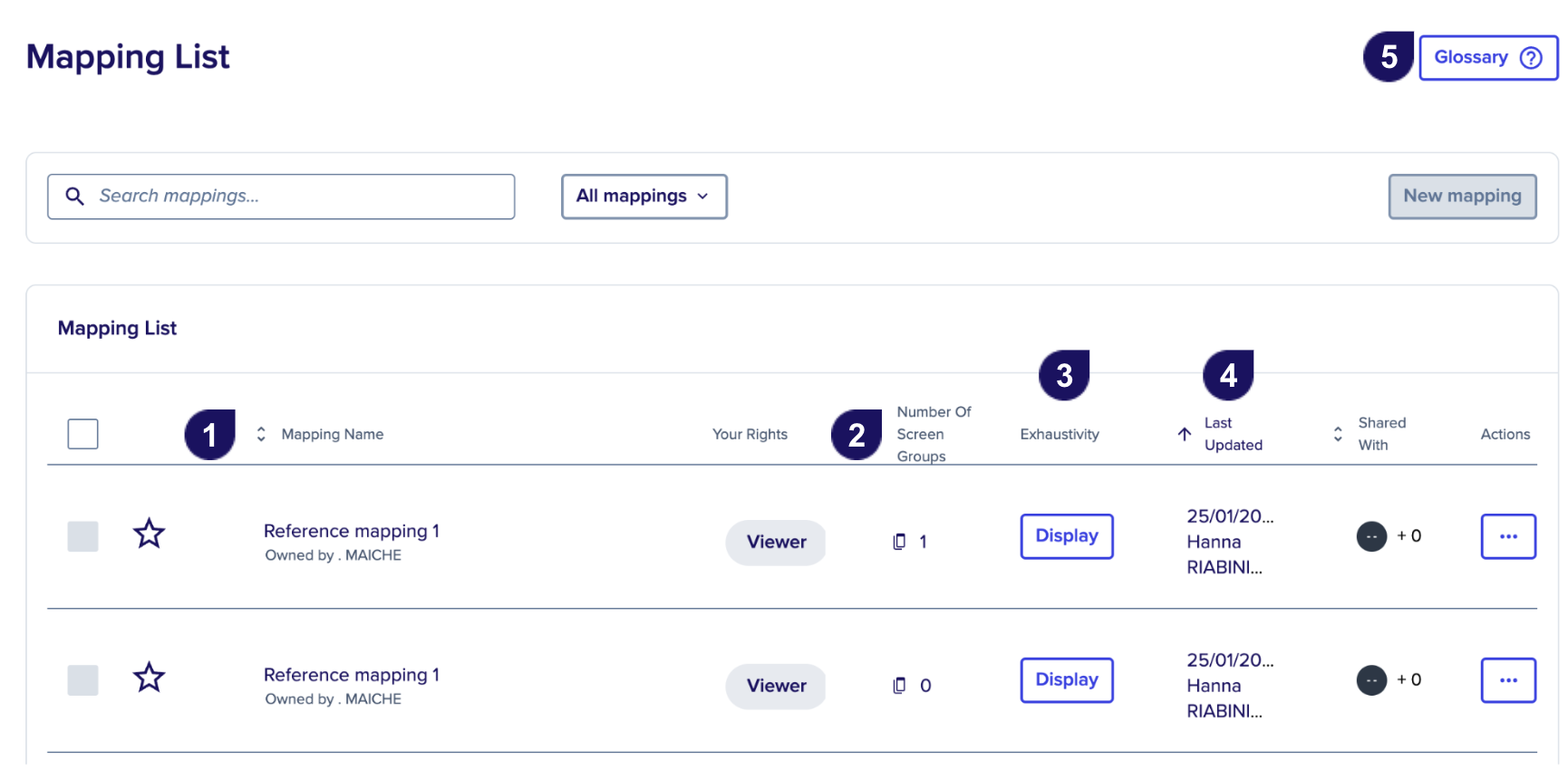
Task: Open actions menu for second mapping row
Action: [x=1508, y=680]
